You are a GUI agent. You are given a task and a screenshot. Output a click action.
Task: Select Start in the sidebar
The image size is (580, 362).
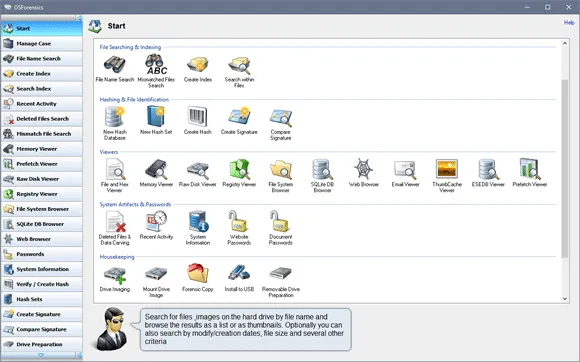coord(41,28)
